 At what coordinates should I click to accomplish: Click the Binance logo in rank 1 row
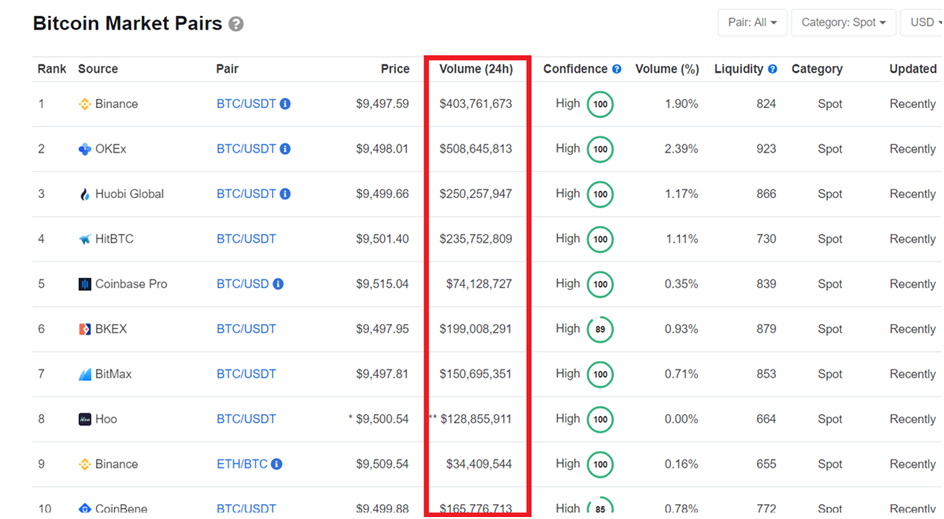85,104
